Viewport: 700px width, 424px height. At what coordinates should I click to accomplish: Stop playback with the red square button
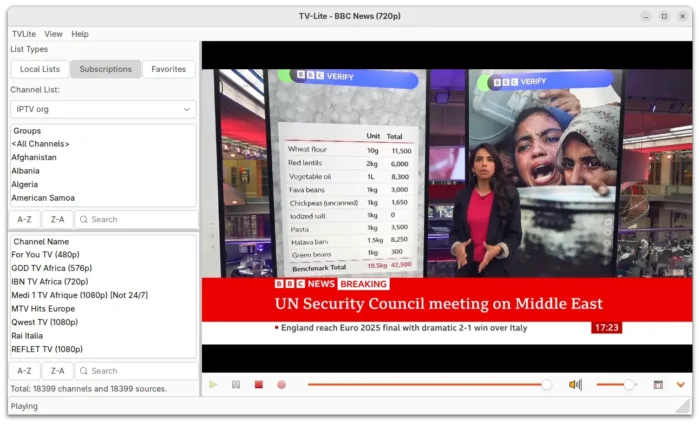pyautogui.click(x=258, y=384)
